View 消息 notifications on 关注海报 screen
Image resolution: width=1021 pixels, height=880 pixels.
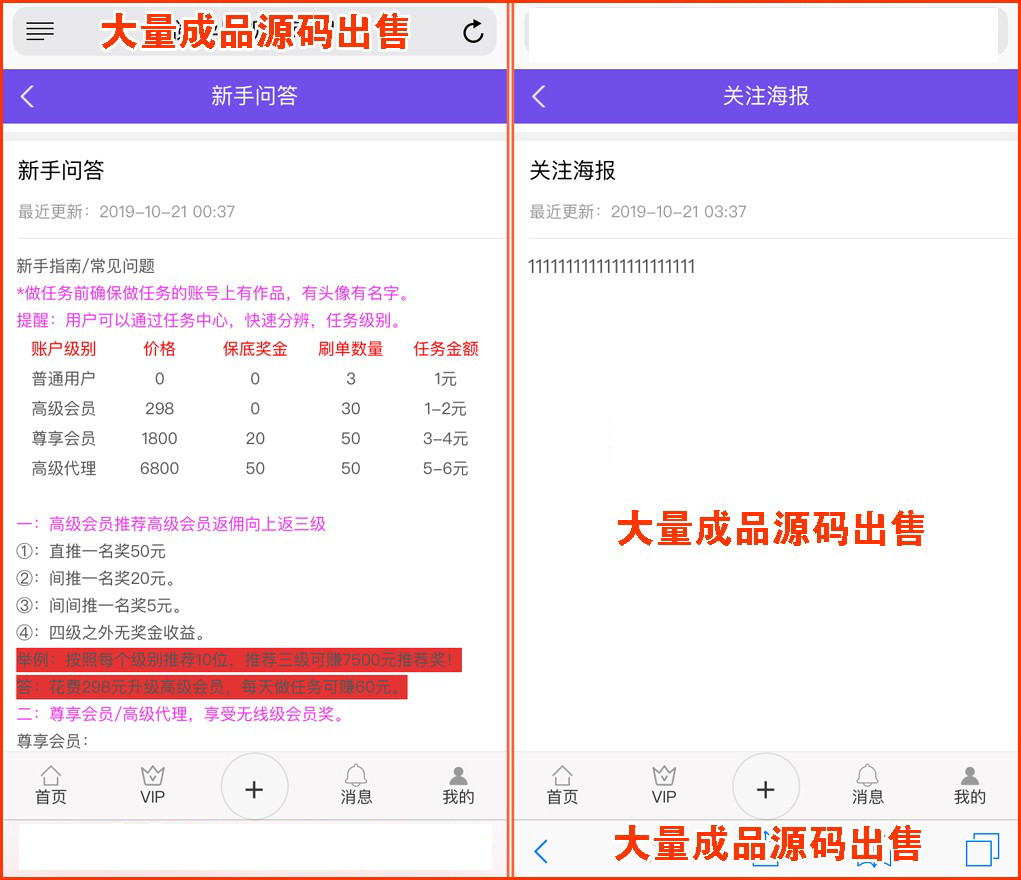click(867, 785)
